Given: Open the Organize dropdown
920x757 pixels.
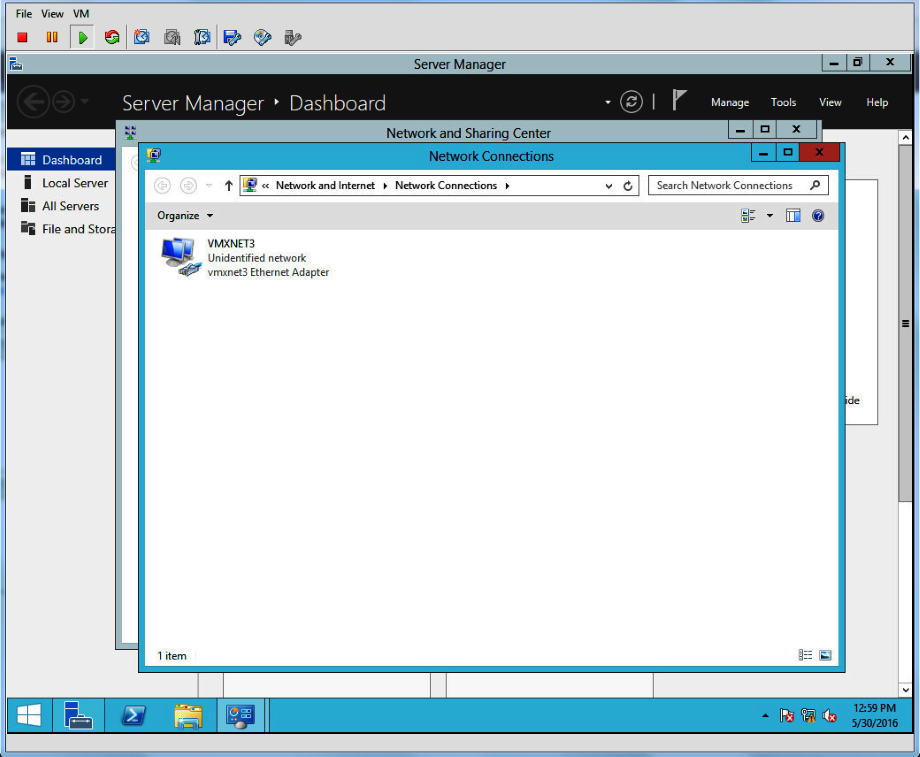Looking at the screenshot, I should click(185, 215).
